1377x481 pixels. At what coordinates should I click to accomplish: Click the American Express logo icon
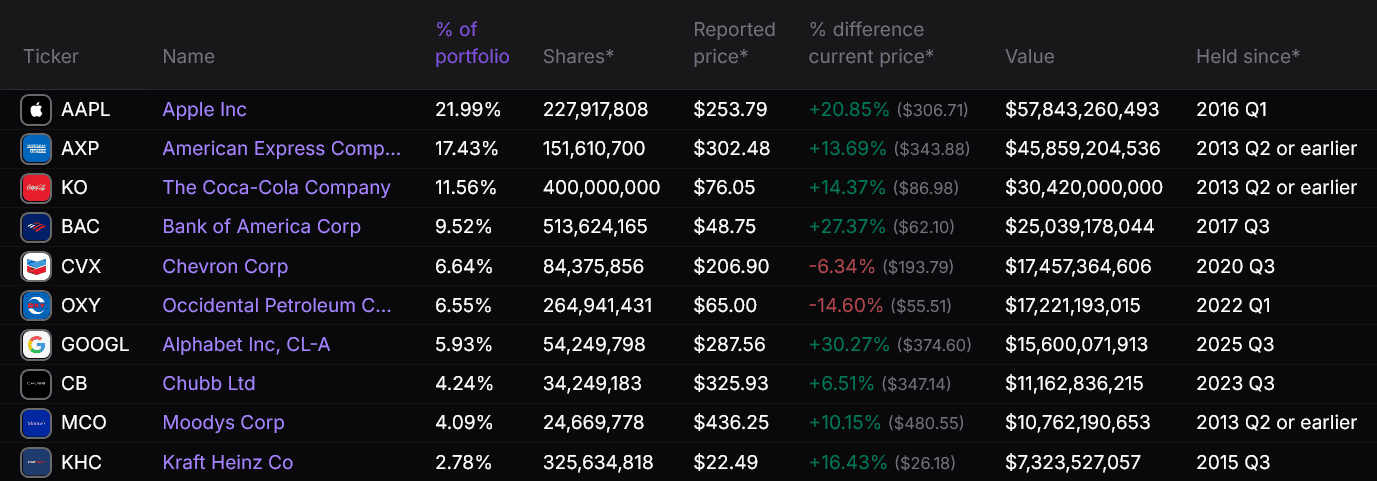[x=36, y=149]
